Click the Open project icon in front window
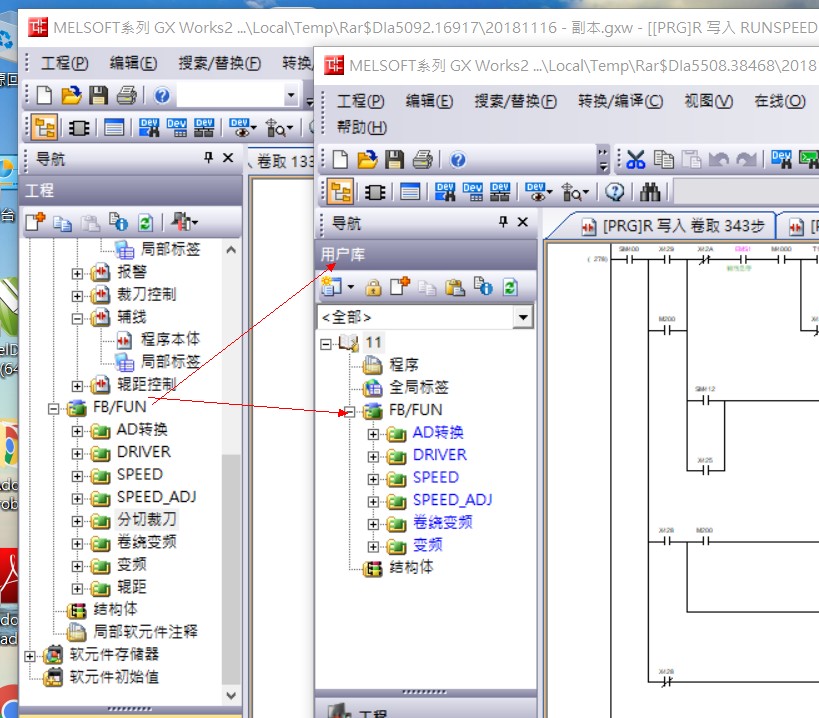Screen dimensions: 819x718 [x=367, y=160]
